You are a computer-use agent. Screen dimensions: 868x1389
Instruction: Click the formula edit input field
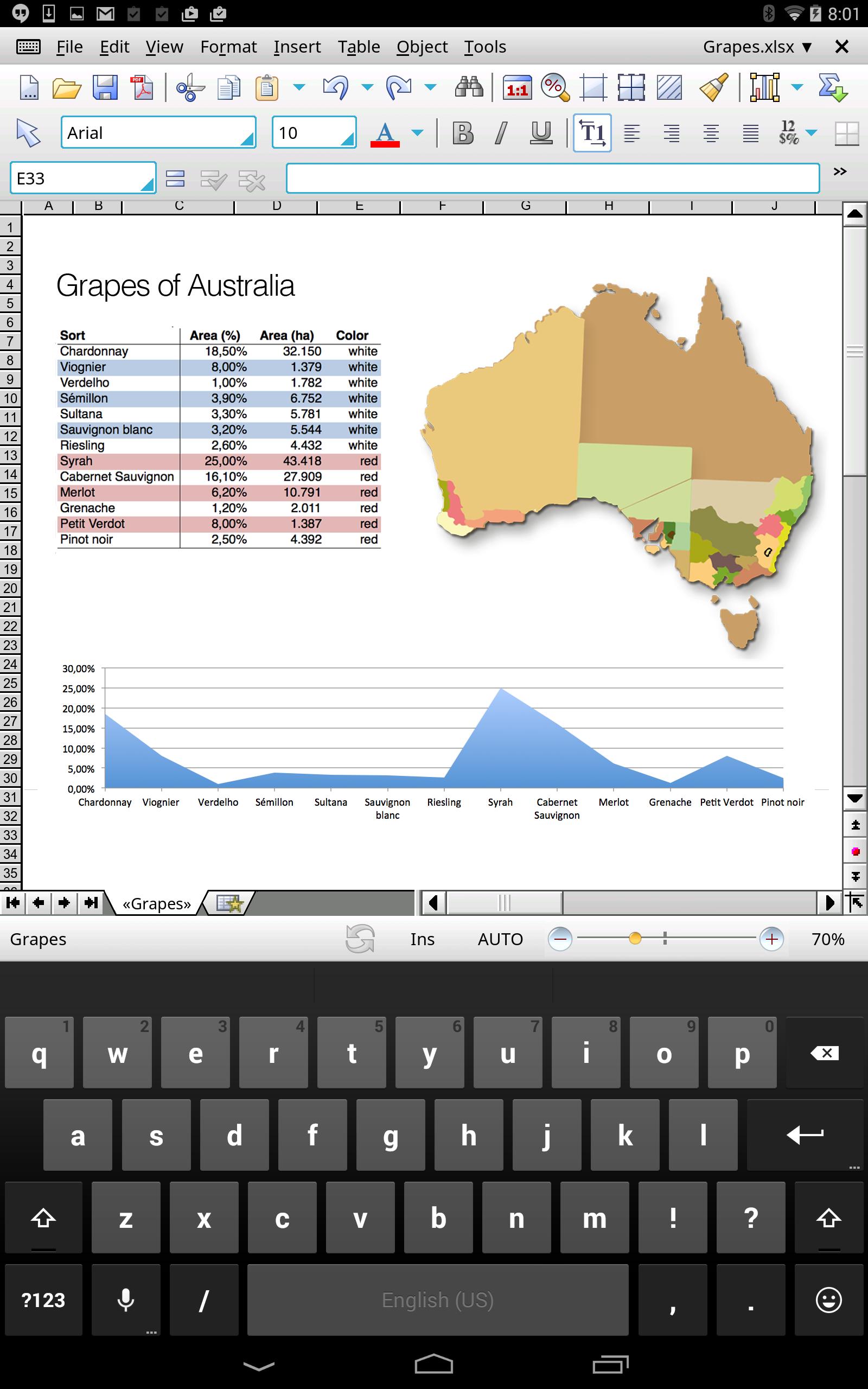pos(552,179)
